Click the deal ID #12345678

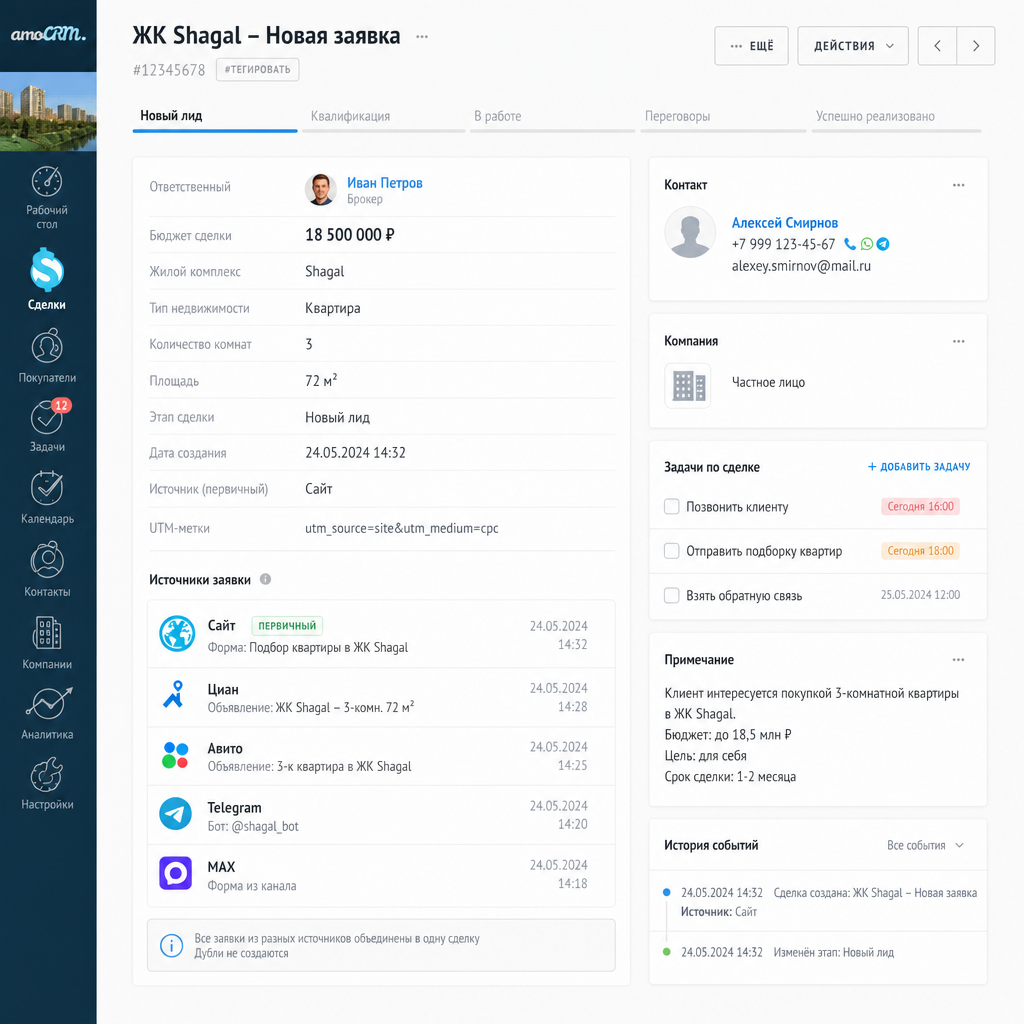(169, 70)
